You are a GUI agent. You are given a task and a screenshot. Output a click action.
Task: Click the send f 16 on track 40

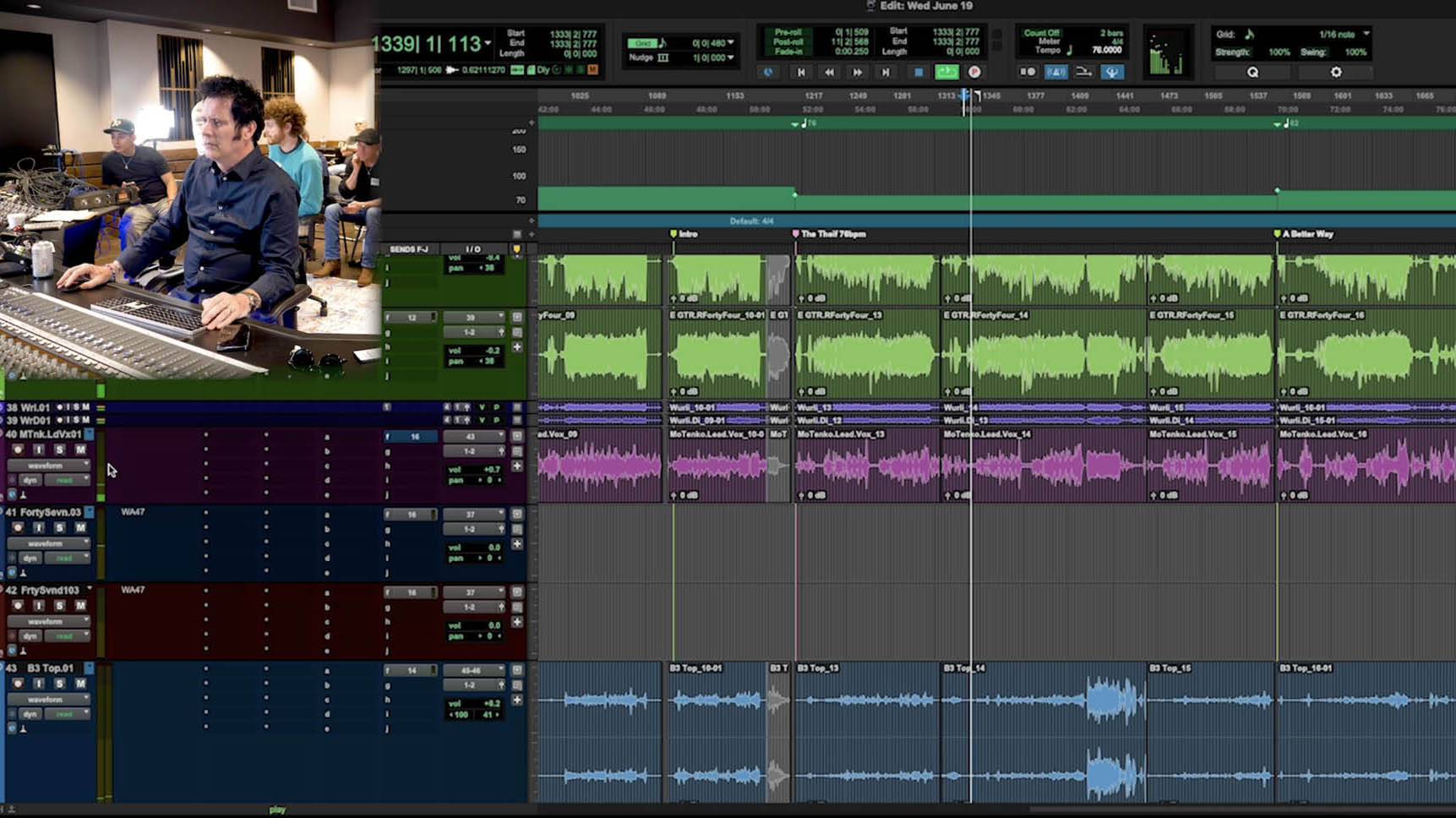[411, 437]
